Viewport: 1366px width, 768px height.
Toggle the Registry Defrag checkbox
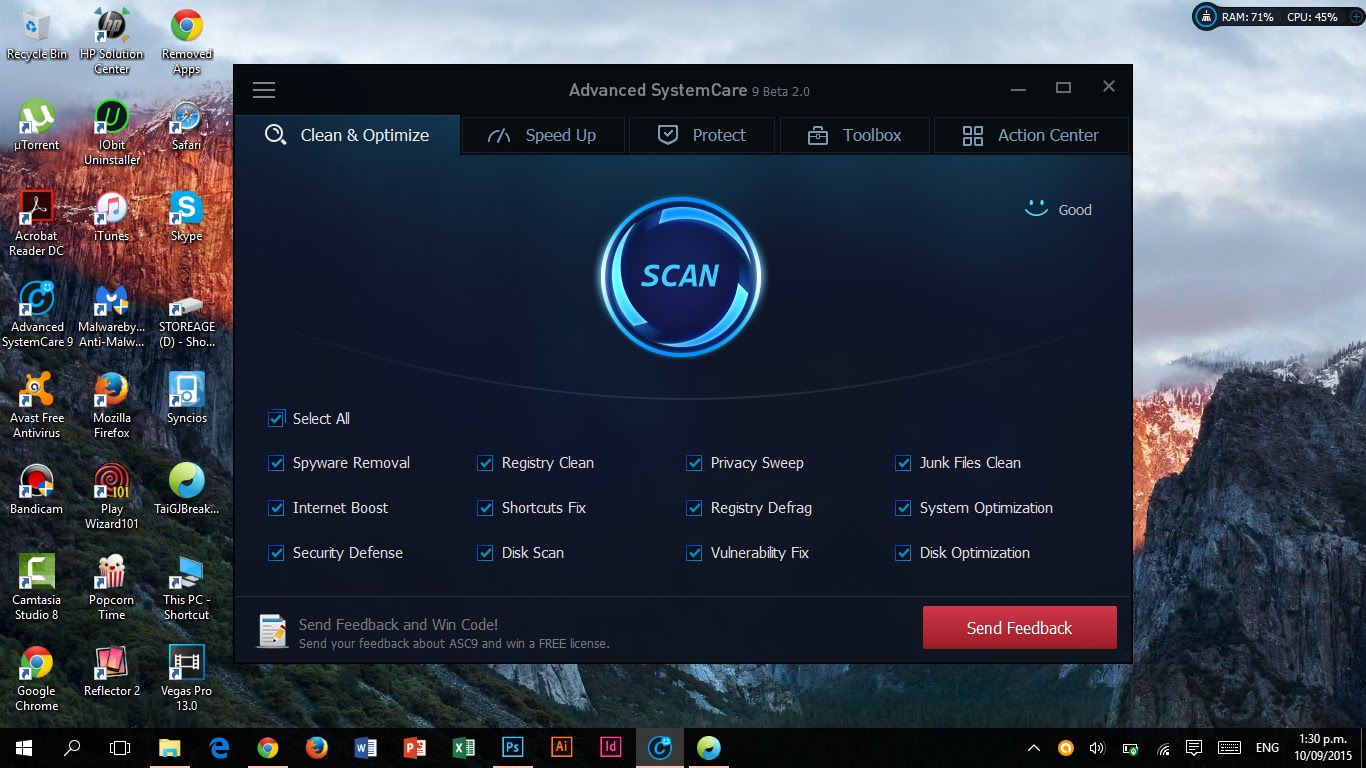click(x=695, y=508)
